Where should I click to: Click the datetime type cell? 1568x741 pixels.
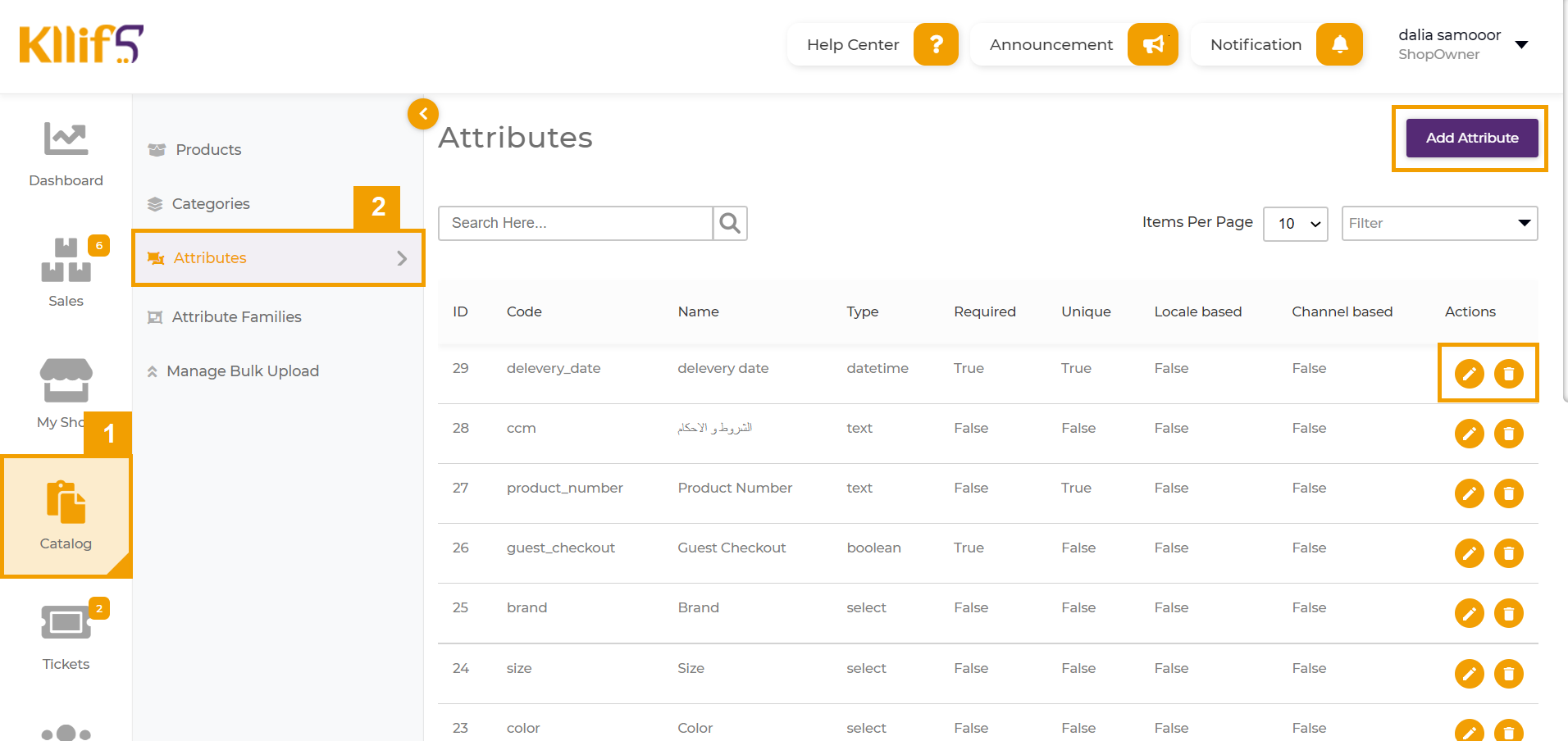click(877, 368)
